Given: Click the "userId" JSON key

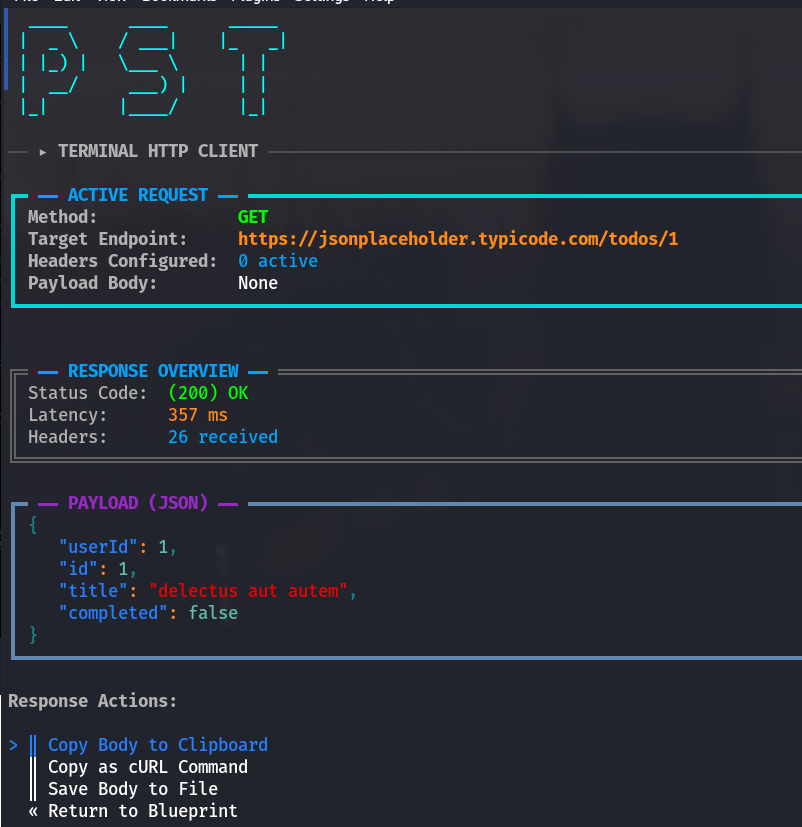Looking at the screenshot, I should [x=98, y=547].
